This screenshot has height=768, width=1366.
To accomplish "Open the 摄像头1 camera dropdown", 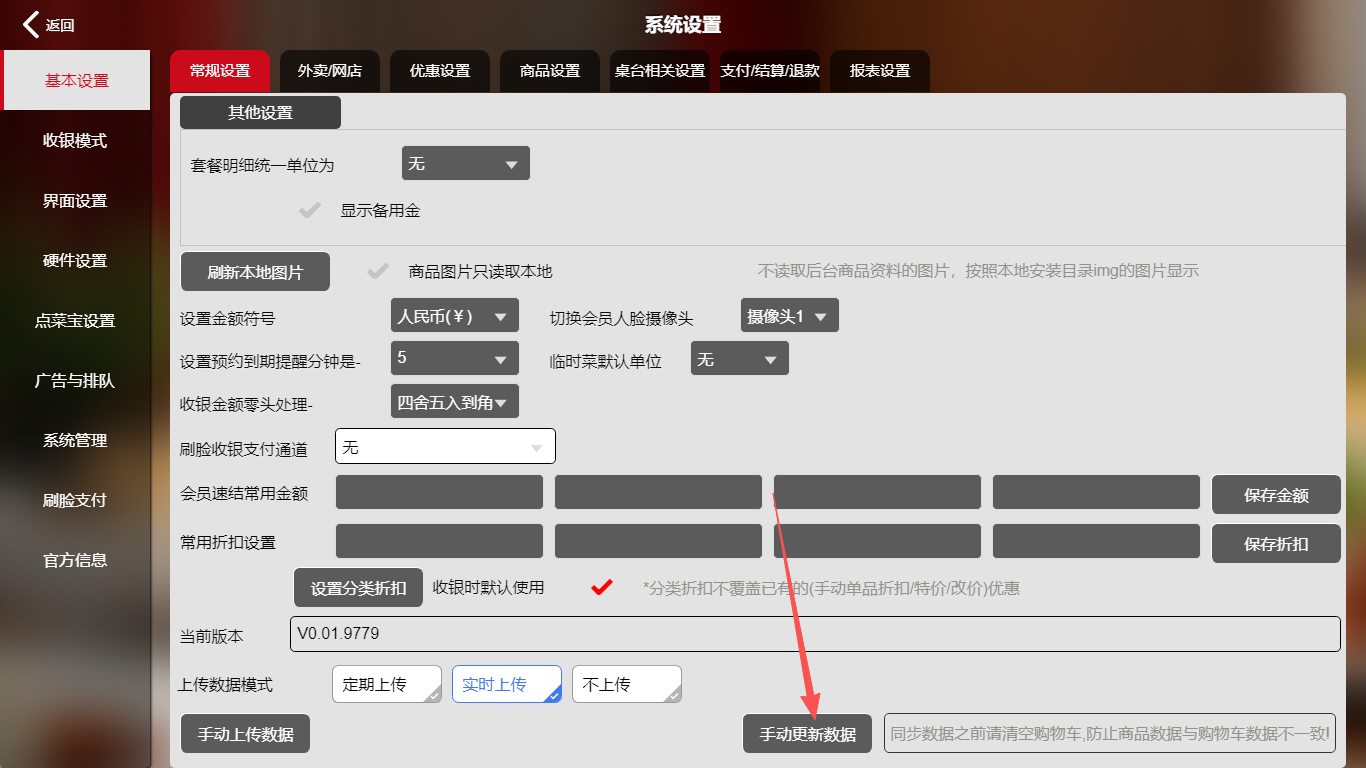I will click(x=788, y=316).
